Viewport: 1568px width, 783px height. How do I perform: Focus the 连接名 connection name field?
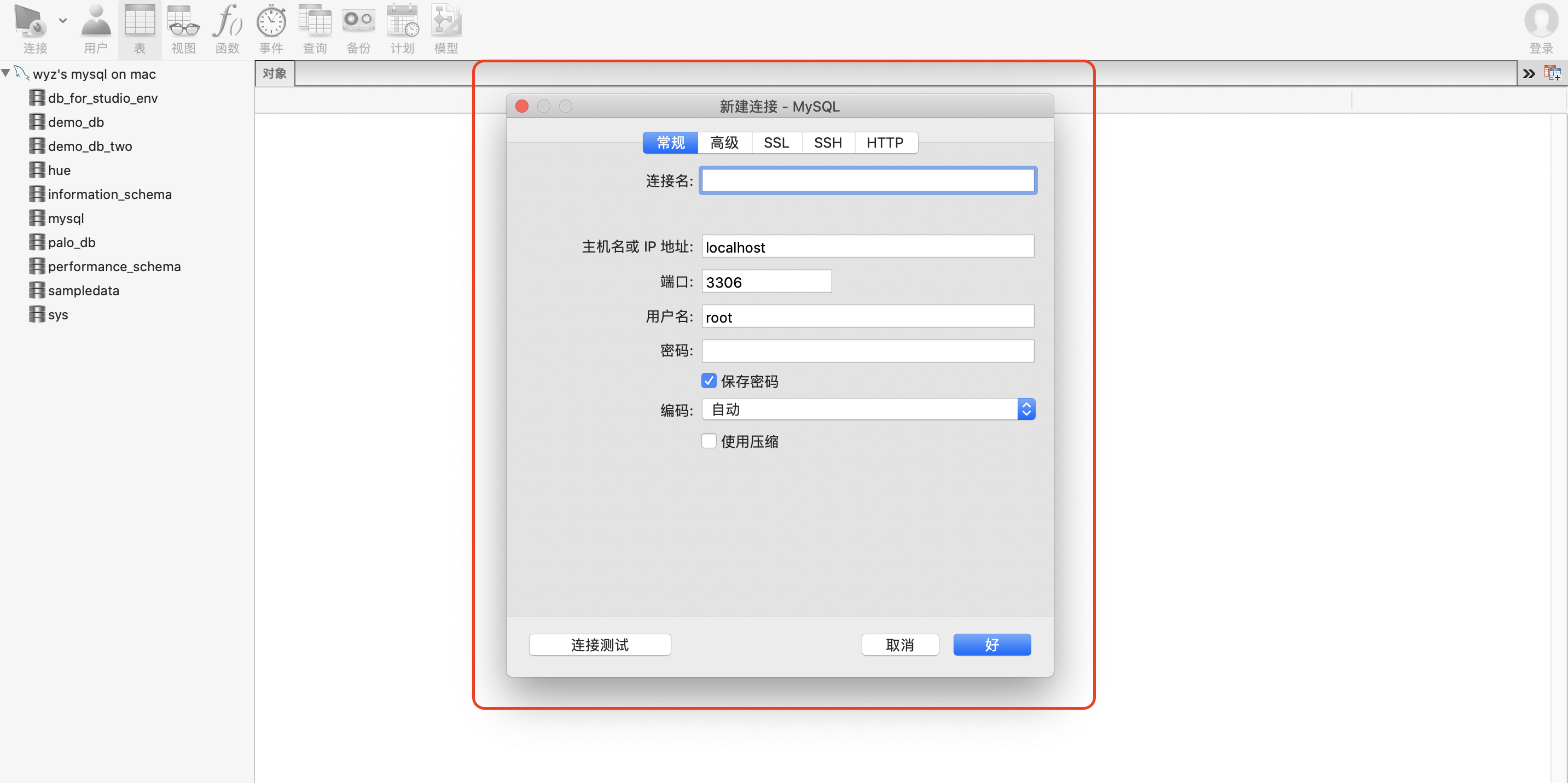pyautogui.click(x=867, y=180)
